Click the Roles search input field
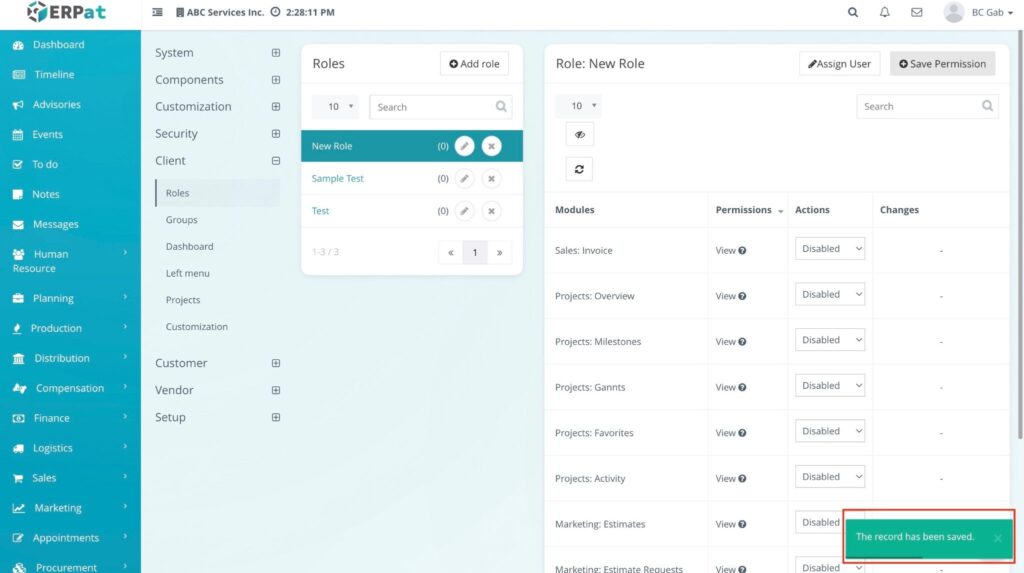Screen dimensions: 1024x573 coord(431,107)
